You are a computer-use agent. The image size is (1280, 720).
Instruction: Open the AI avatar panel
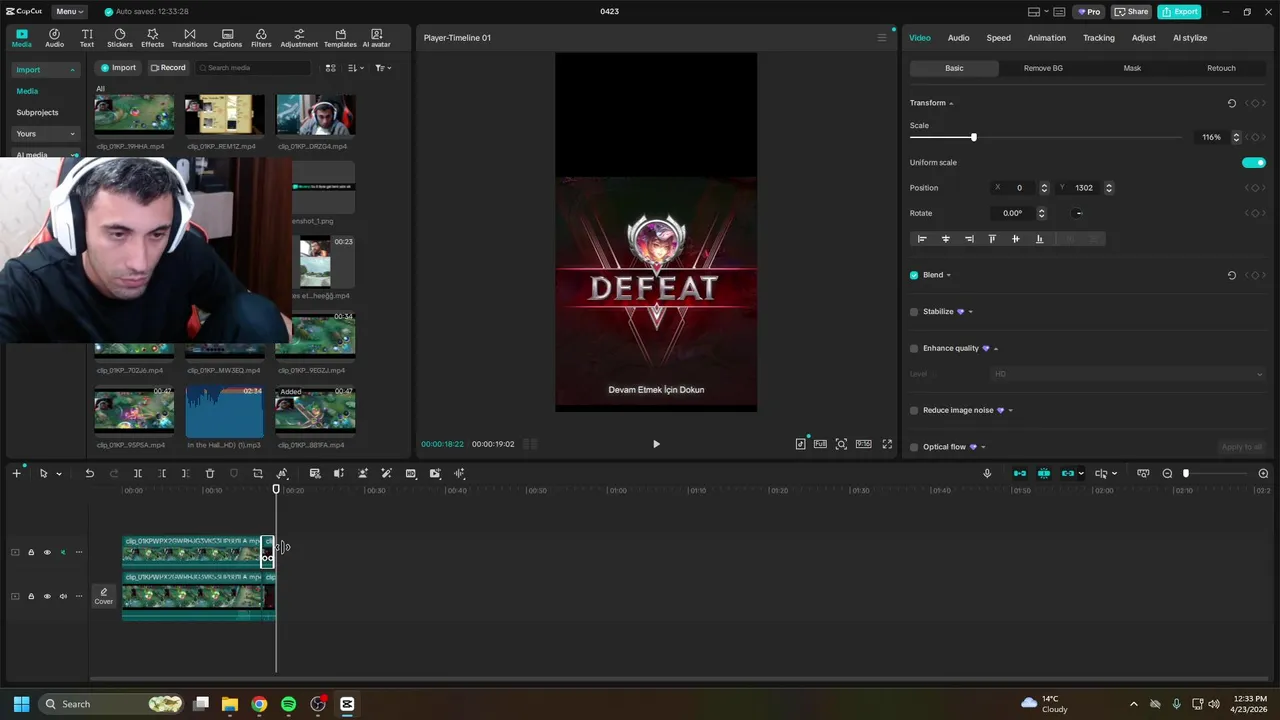coord(376,38)
